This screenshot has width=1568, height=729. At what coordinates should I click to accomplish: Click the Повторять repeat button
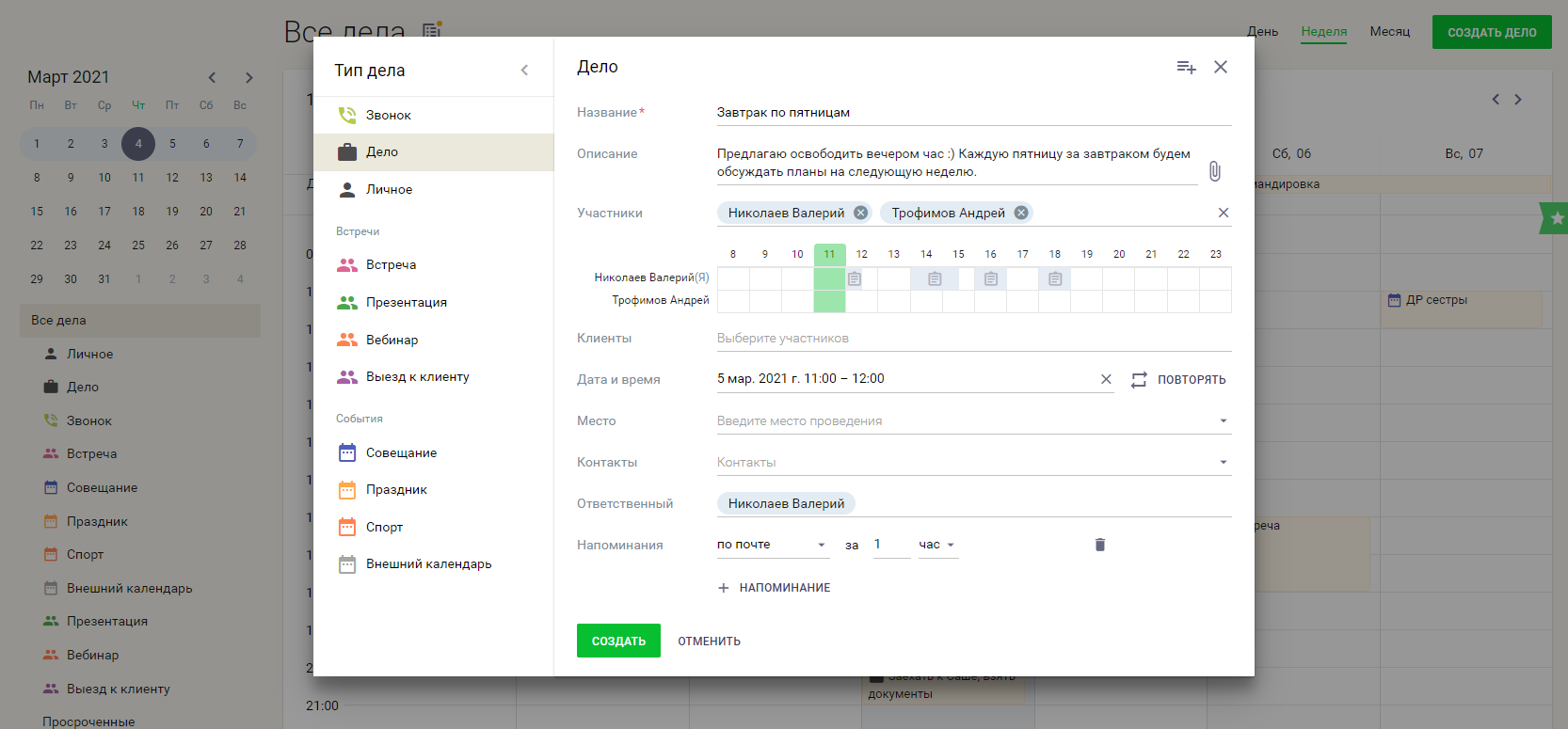click(x=1178, y=380)
